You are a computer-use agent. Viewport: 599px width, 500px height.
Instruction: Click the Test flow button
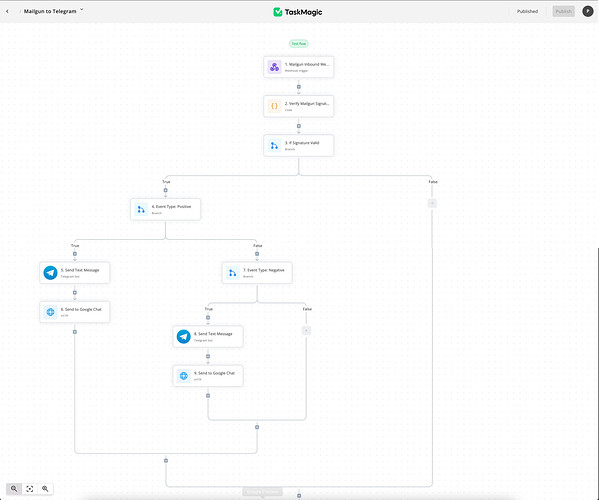(x=299, y=44)
